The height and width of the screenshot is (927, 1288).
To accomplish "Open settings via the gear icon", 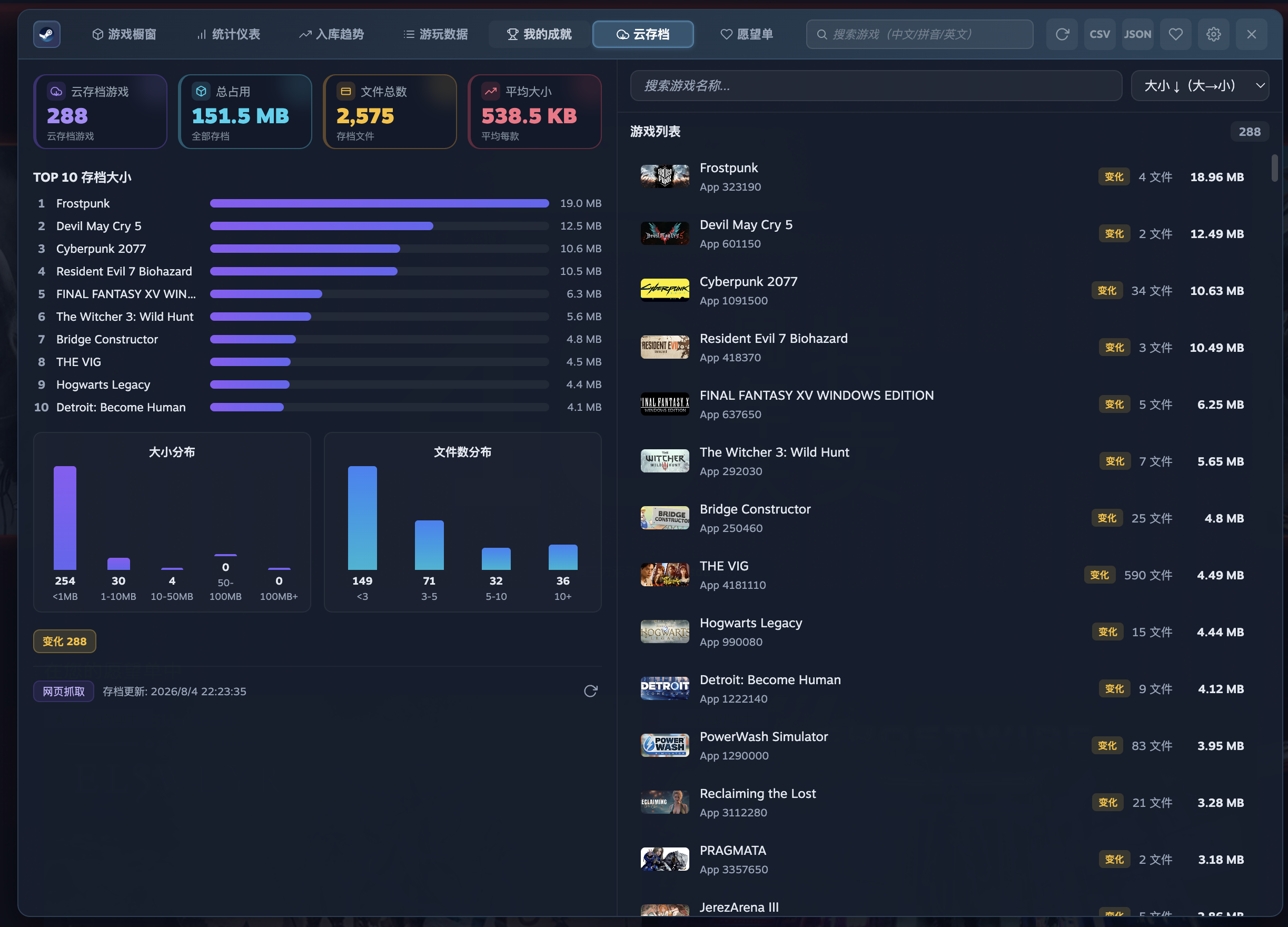I will click(x=1214, y=34).
